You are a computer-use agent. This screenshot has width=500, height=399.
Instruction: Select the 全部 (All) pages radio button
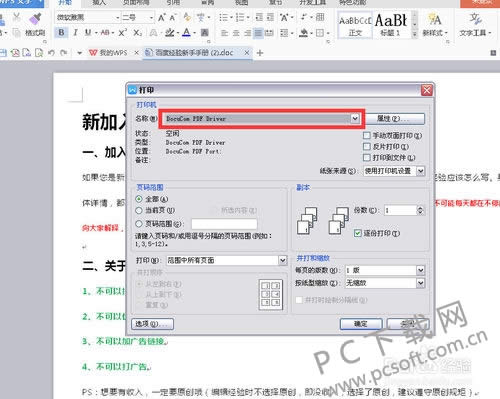[x=139, y=199]
